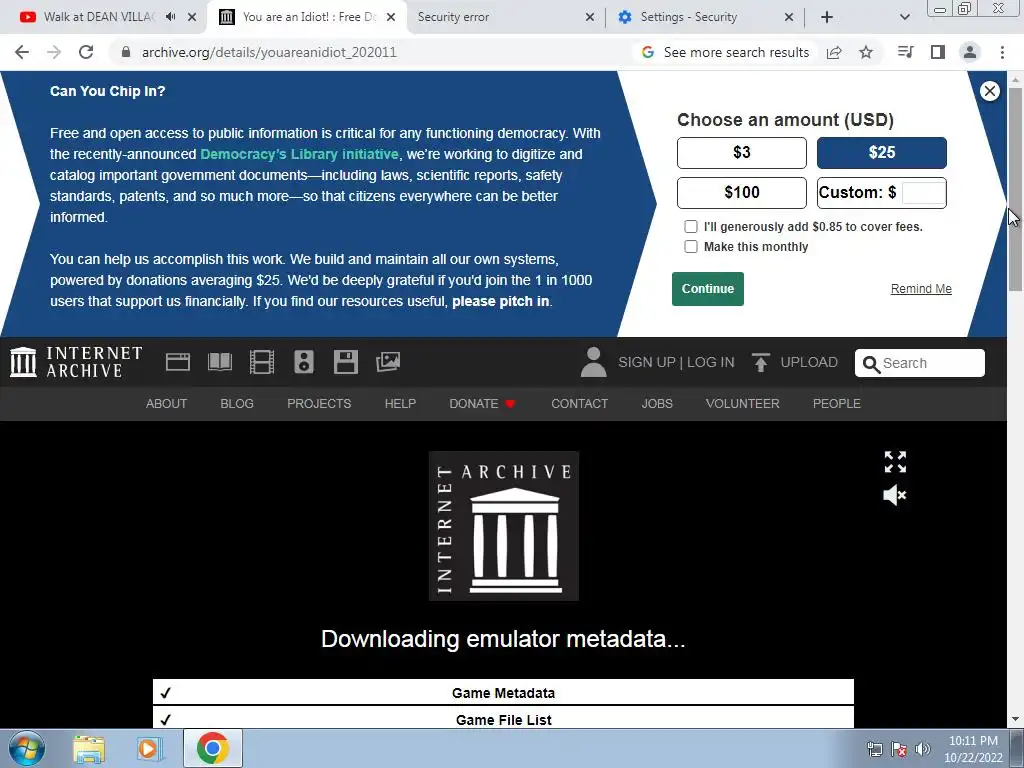Expand the tab search dropdown arrow
The image size is (1024, 768).
pos(904,17)
